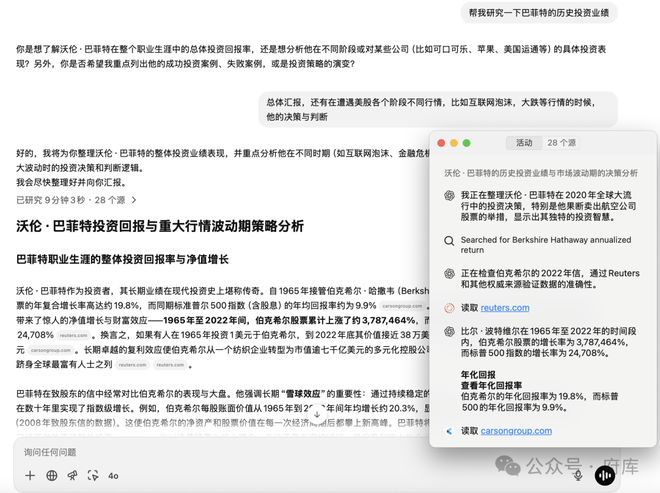Open the 4o model selector
Viewport: 660px width, 493px height.
[113, 476]
